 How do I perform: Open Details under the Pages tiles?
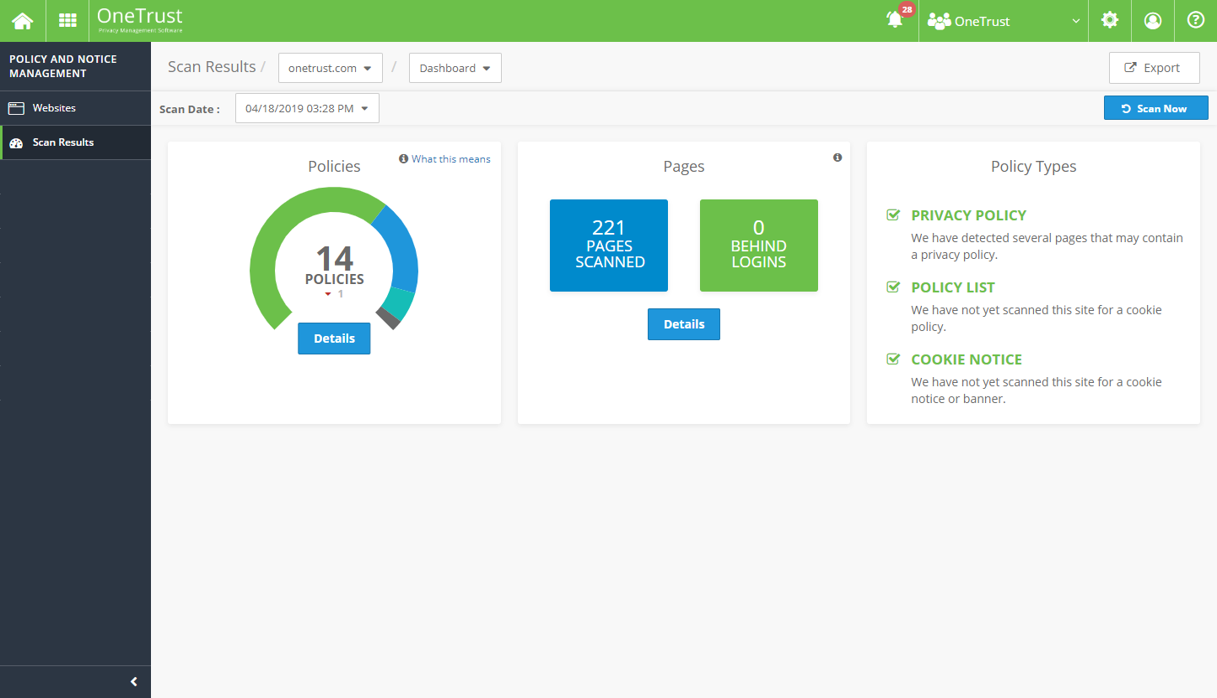[684, 324]
